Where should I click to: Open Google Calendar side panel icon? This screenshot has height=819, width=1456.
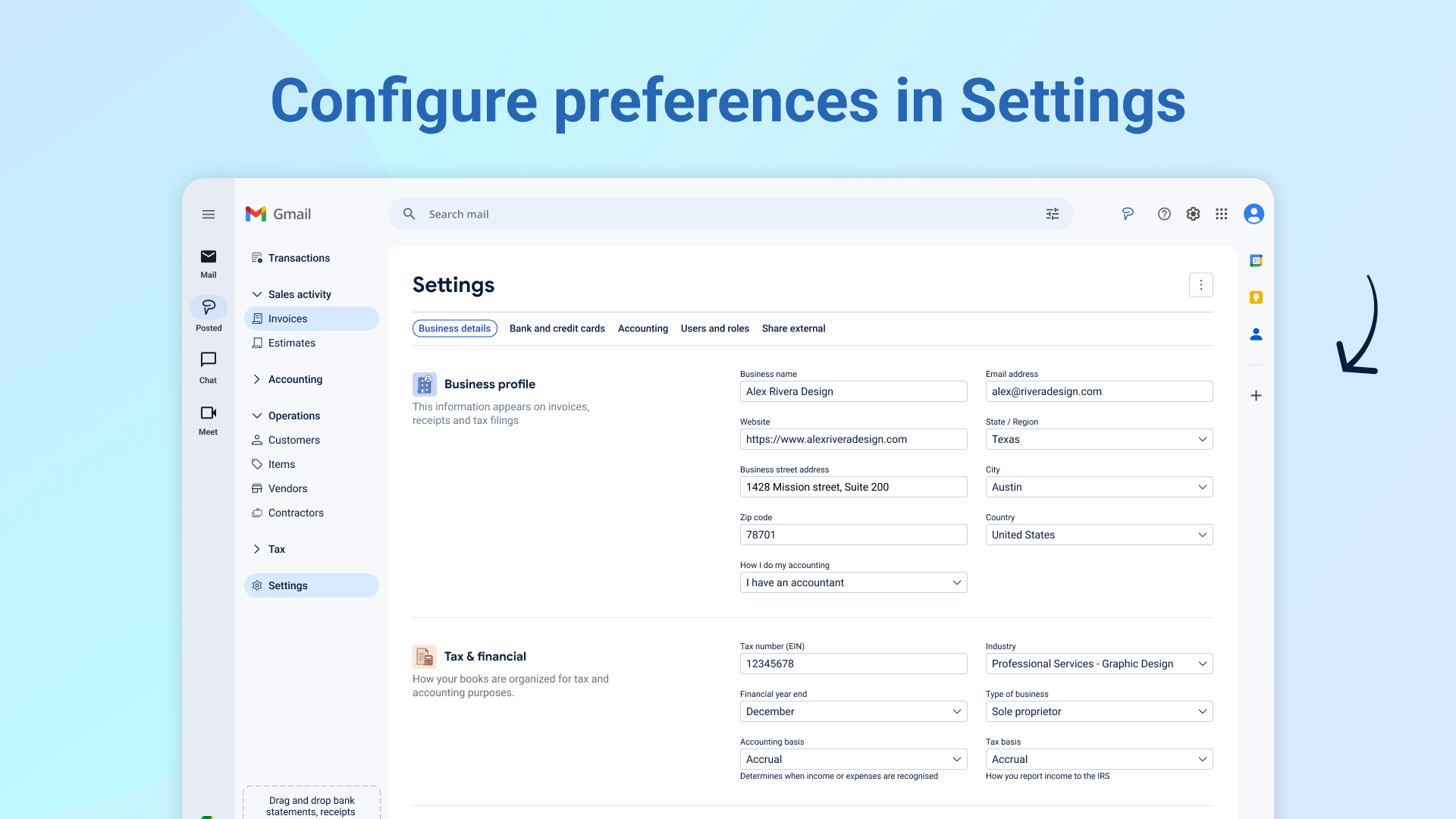(1256, 260)
